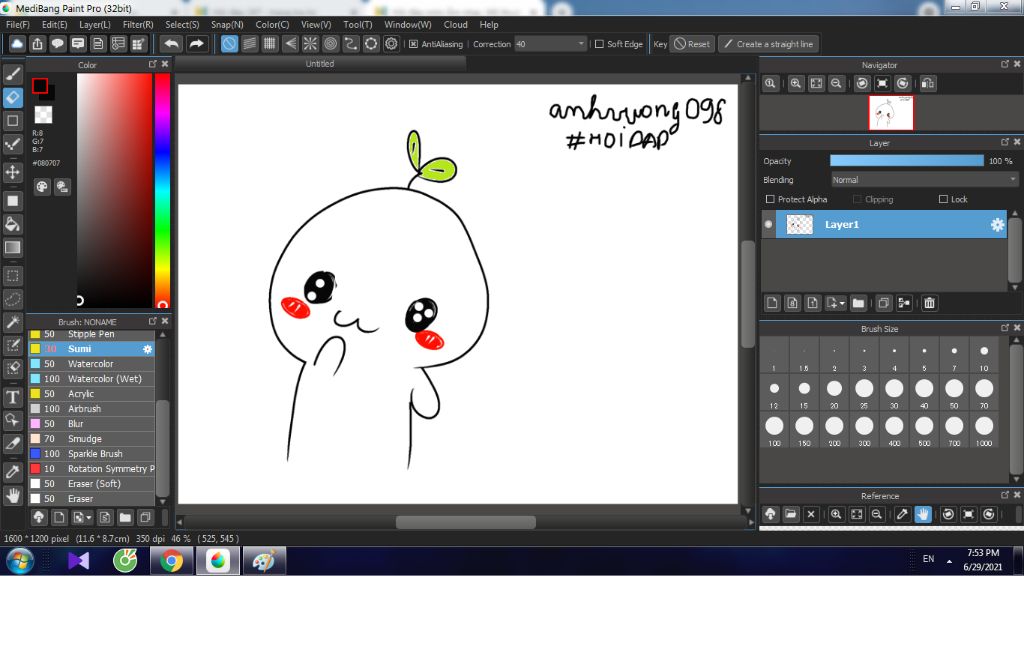The image size is (1024, 661).
Task: Zoom out in Navigator panel
Action: (836, 84)
